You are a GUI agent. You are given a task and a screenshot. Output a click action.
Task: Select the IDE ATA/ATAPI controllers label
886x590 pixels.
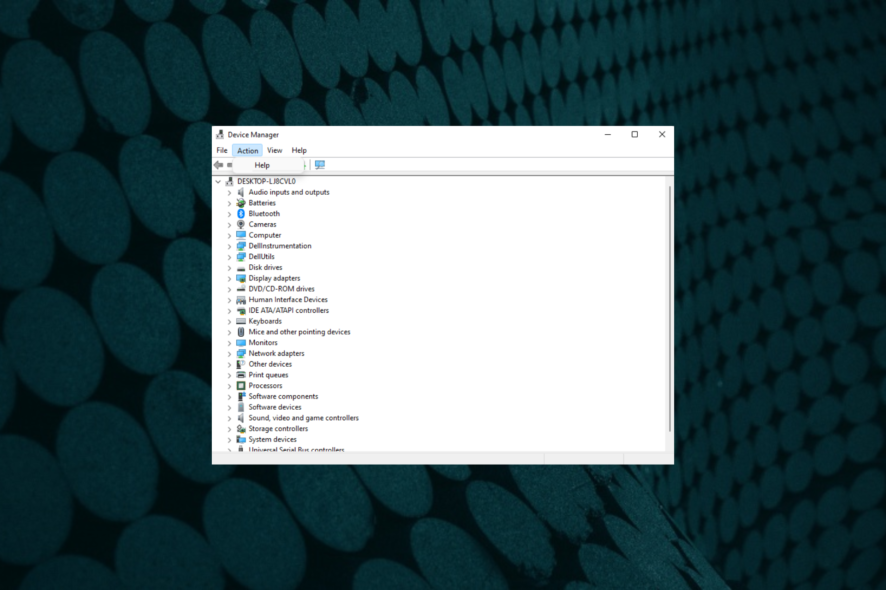[x=288, y=310]
